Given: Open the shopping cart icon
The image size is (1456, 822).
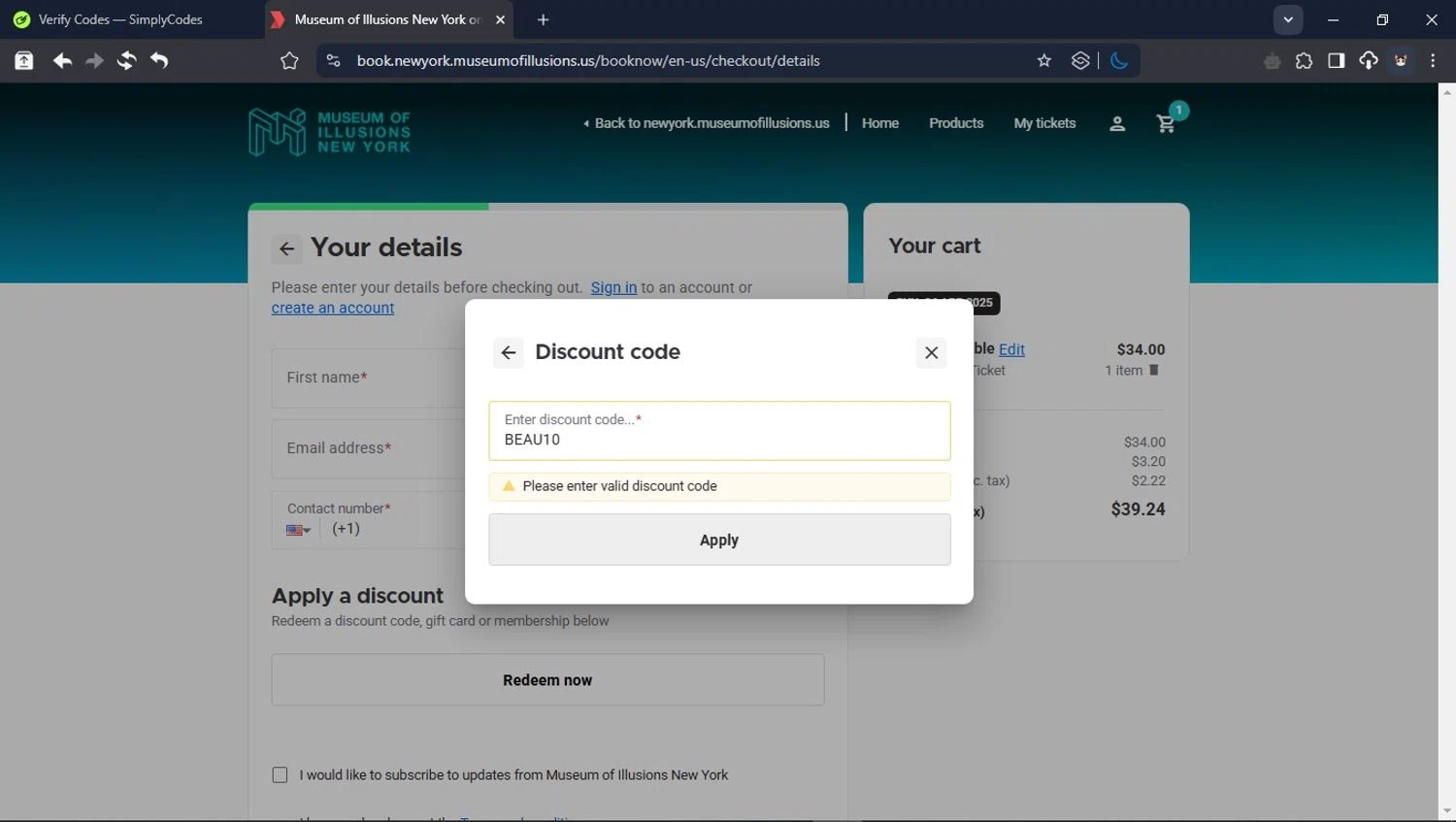Looking at the screenshot, I should click(1167, 123).
